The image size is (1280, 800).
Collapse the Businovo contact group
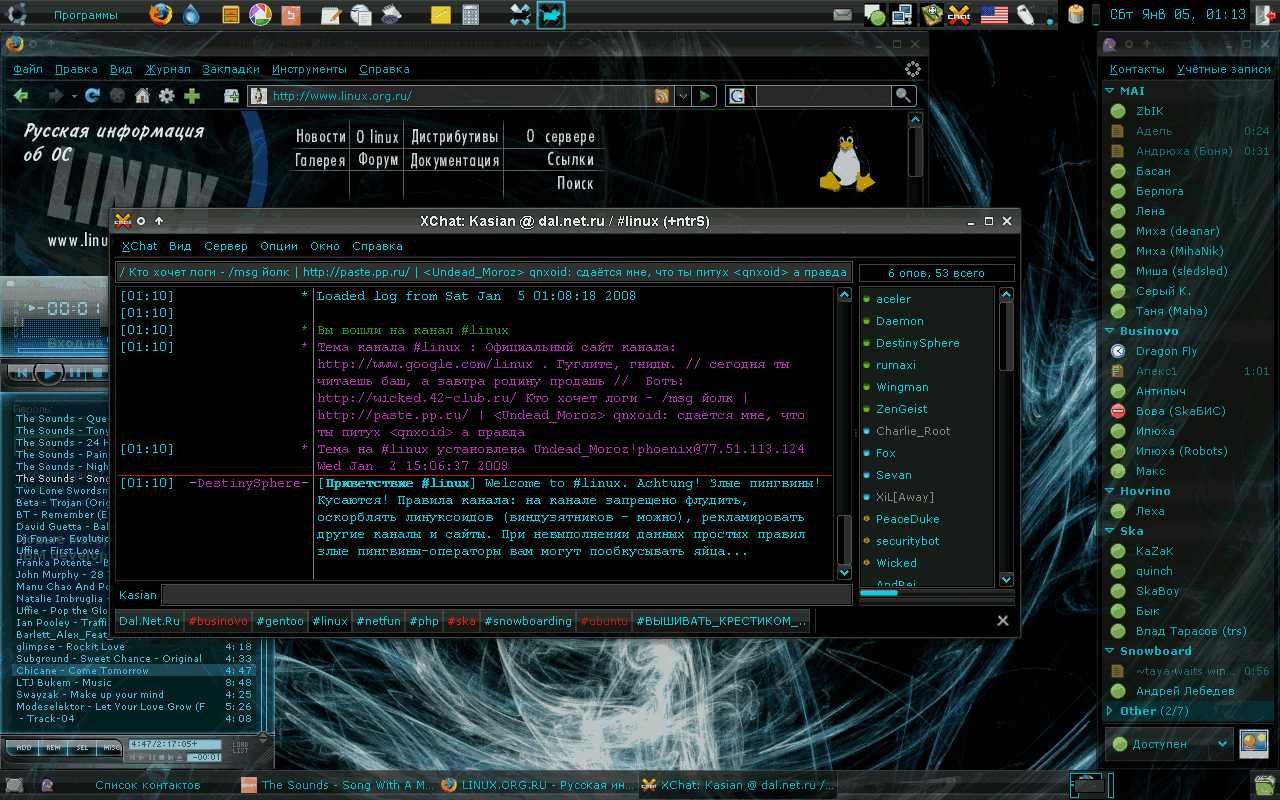click(x=1110, y=331)
